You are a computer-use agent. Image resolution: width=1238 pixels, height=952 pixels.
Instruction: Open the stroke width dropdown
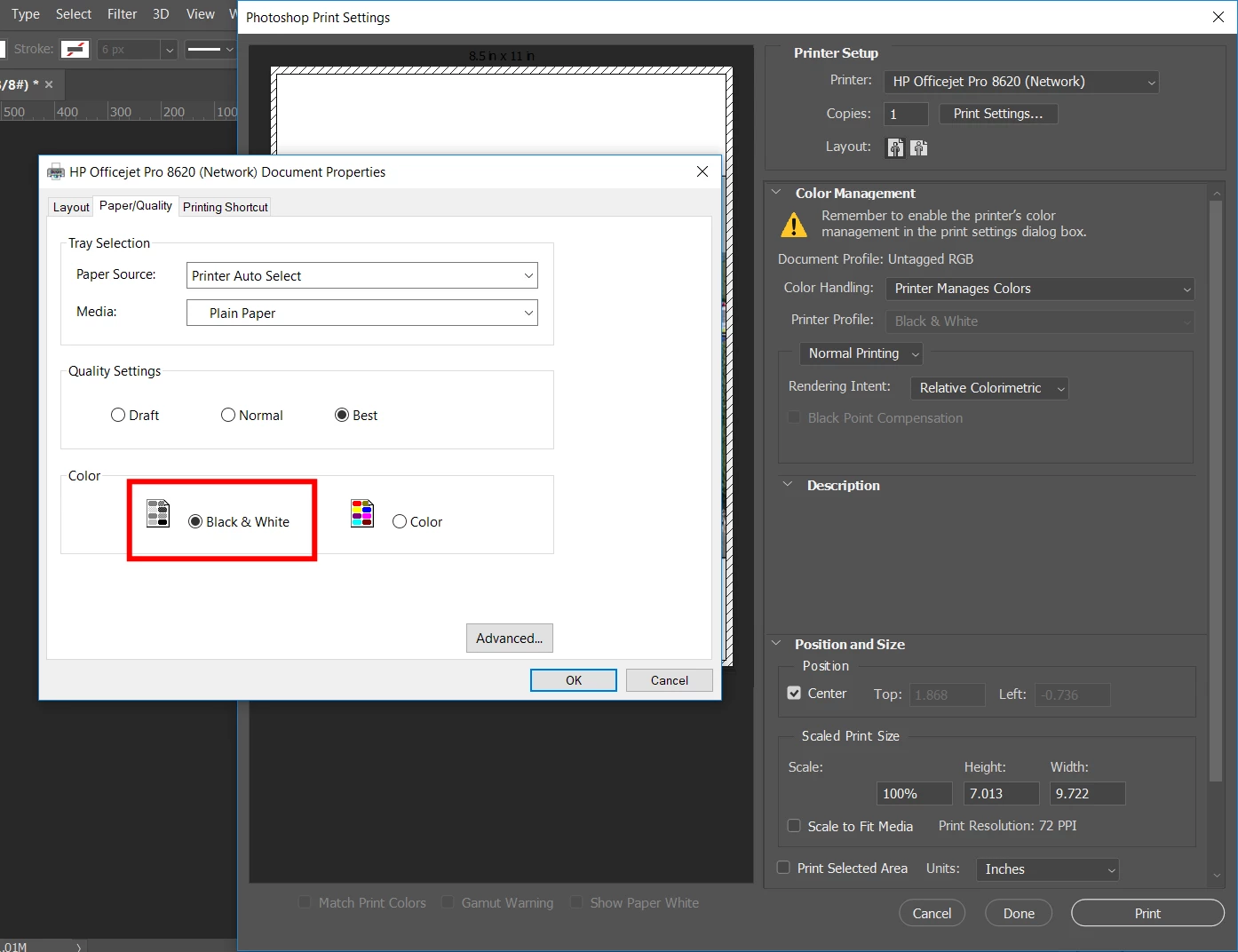169,50
